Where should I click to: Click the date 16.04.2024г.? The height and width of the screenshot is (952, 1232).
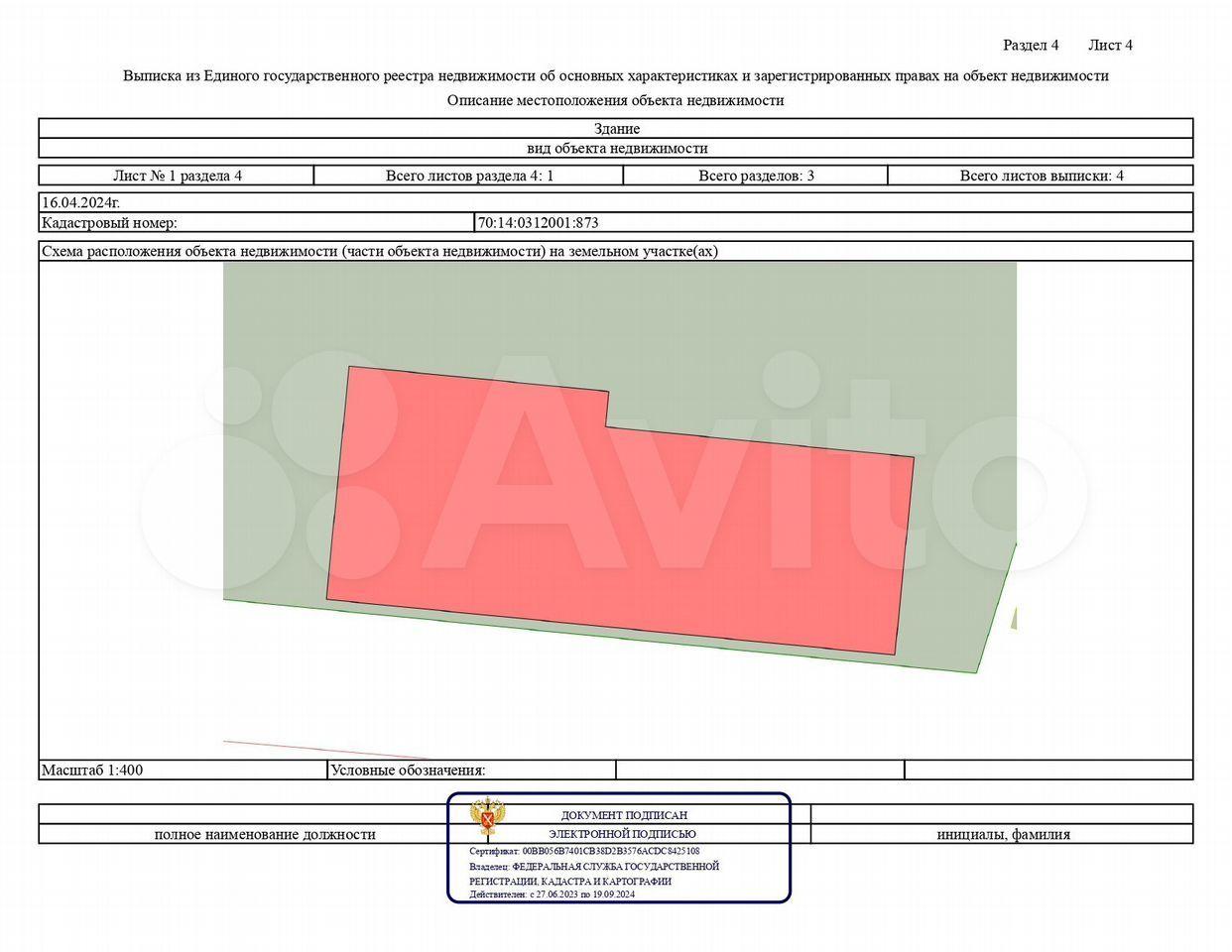click(80, 202)
